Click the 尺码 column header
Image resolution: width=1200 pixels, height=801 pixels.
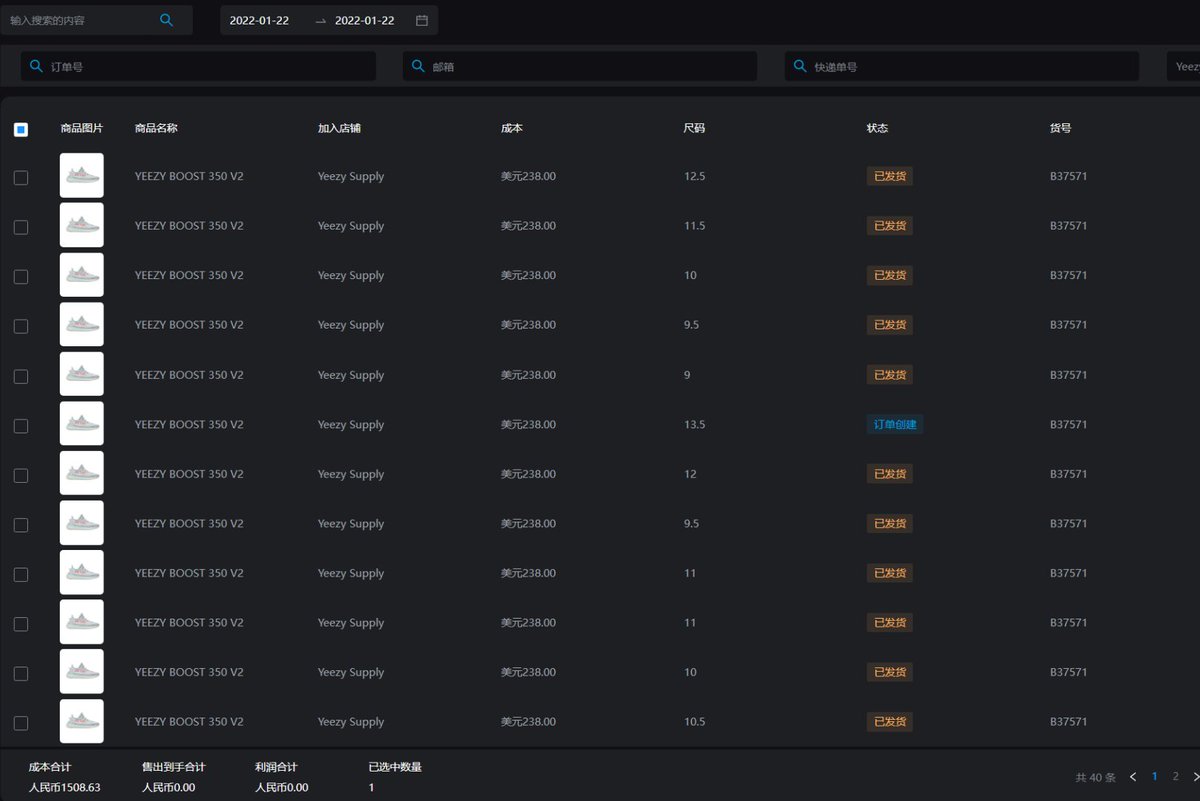(695, 128)
